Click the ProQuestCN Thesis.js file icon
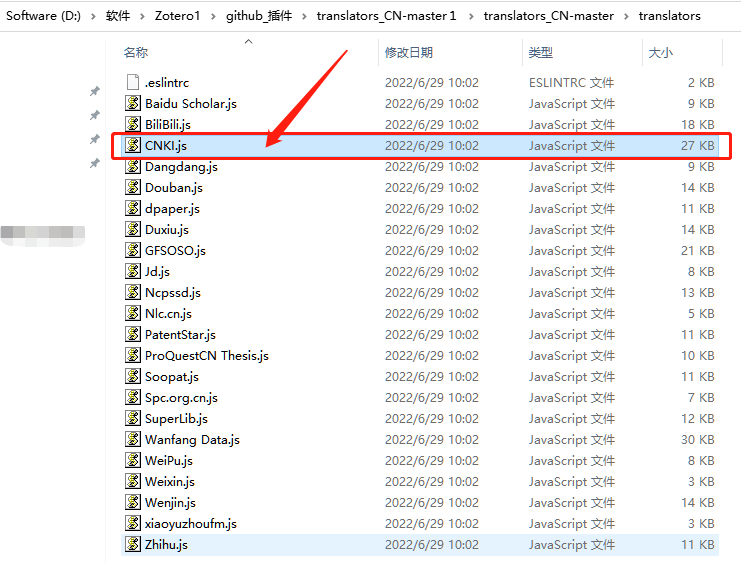 pyautogui.click(x=133, y=355)
